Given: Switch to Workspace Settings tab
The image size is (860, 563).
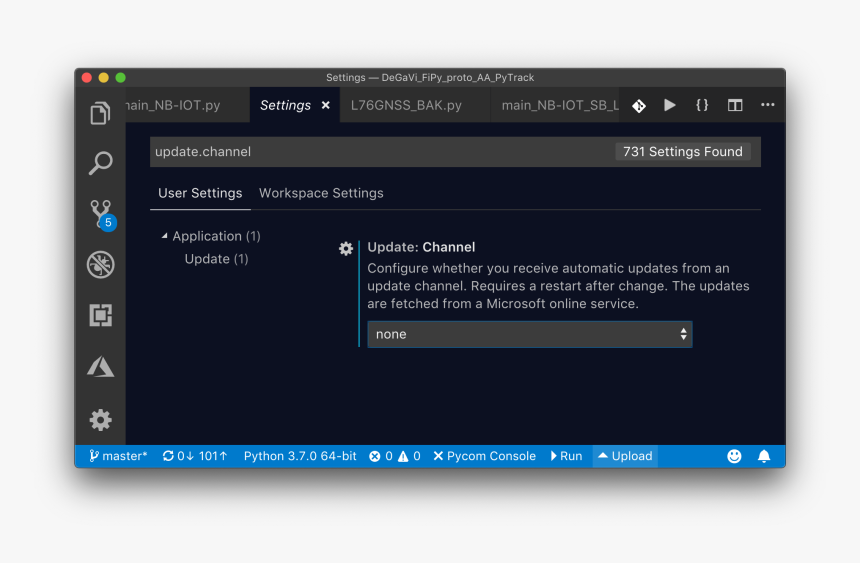Looking at the screenshot, I should [321, 193].
